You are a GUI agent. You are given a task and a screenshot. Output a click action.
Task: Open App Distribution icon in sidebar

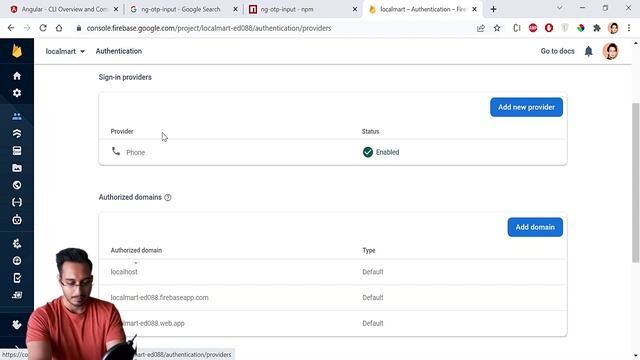[17, 295]
